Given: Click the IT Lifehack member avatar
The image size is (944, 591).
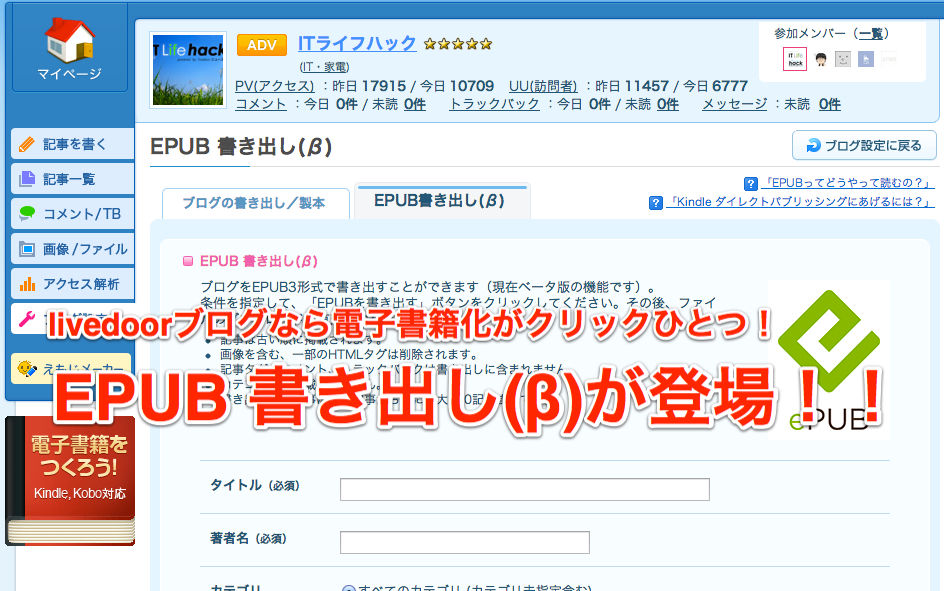Looking at the screenshot, I should pos(795,59).
